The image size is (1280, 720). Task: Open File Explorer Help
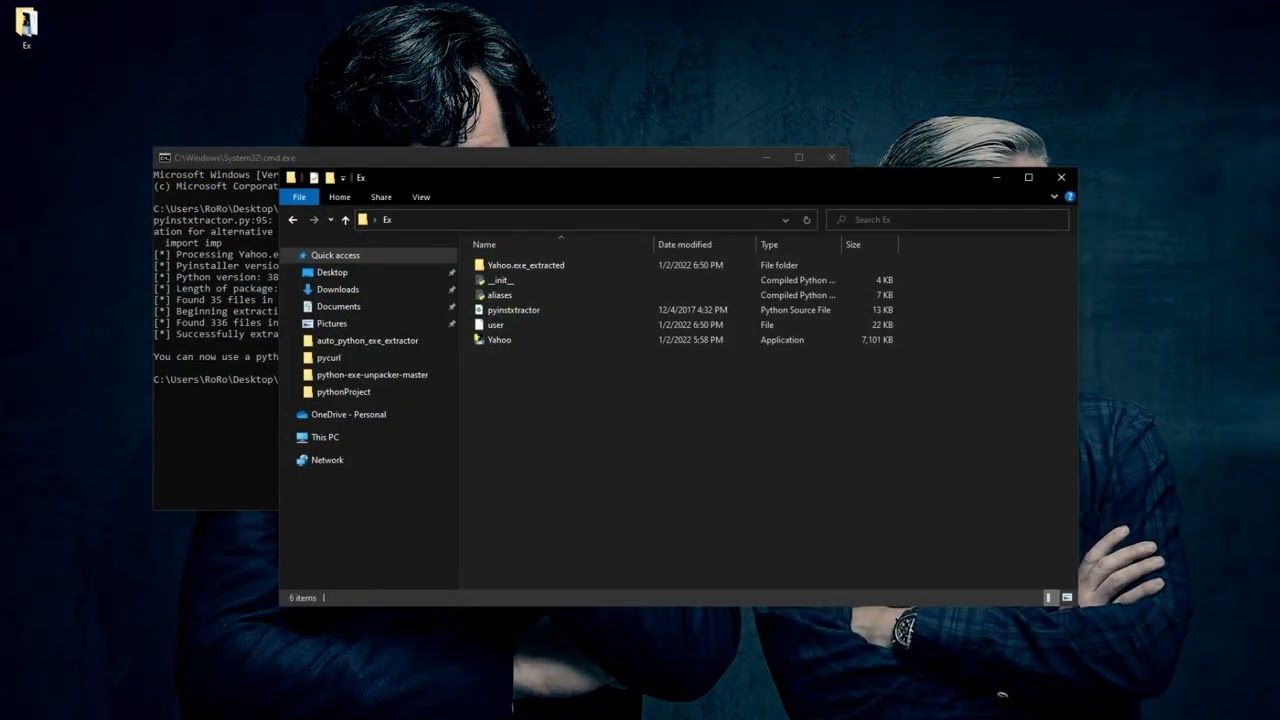1070,197
